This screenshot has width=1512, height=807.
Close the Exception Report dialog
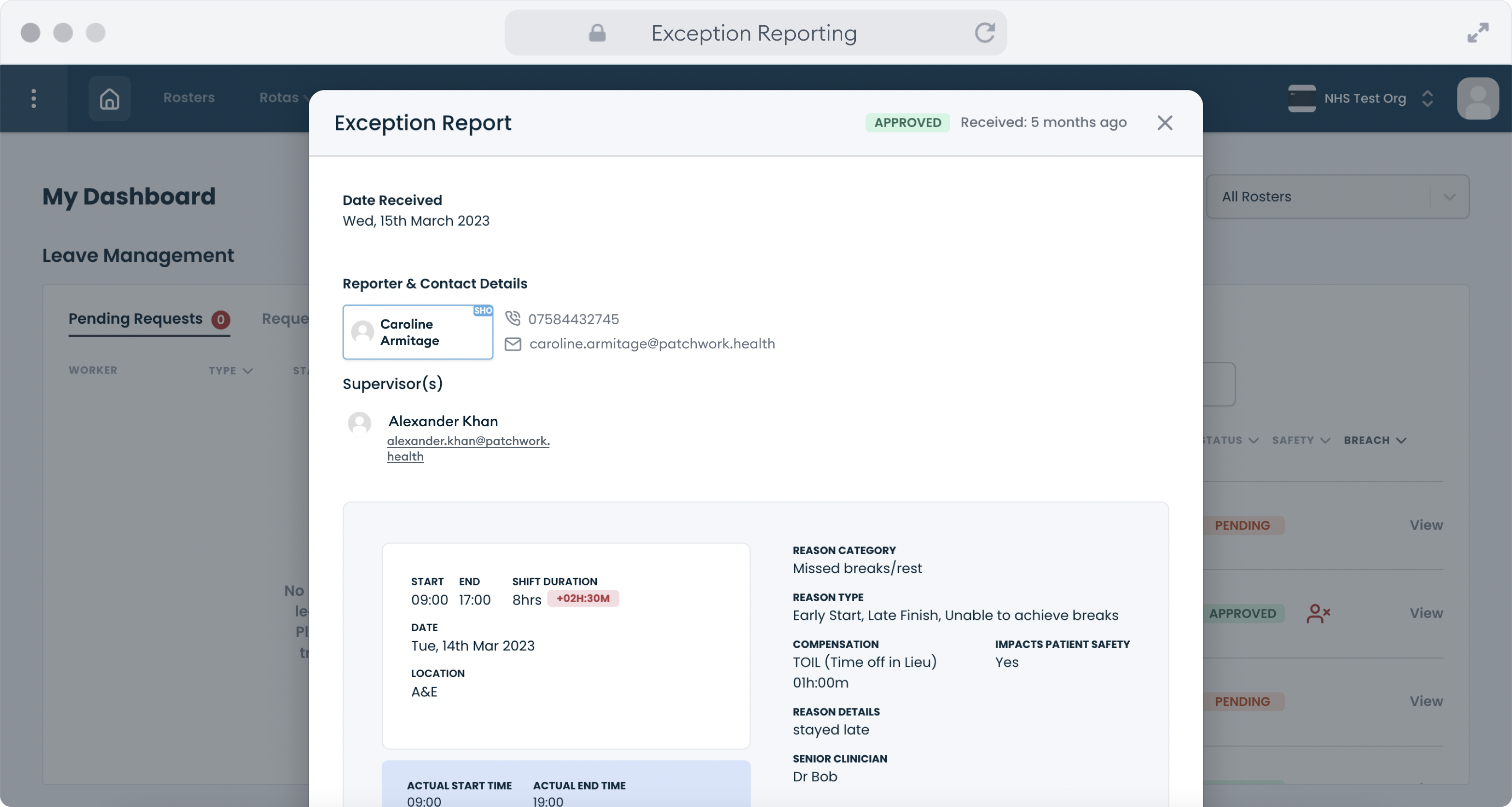coord(1165,123)
